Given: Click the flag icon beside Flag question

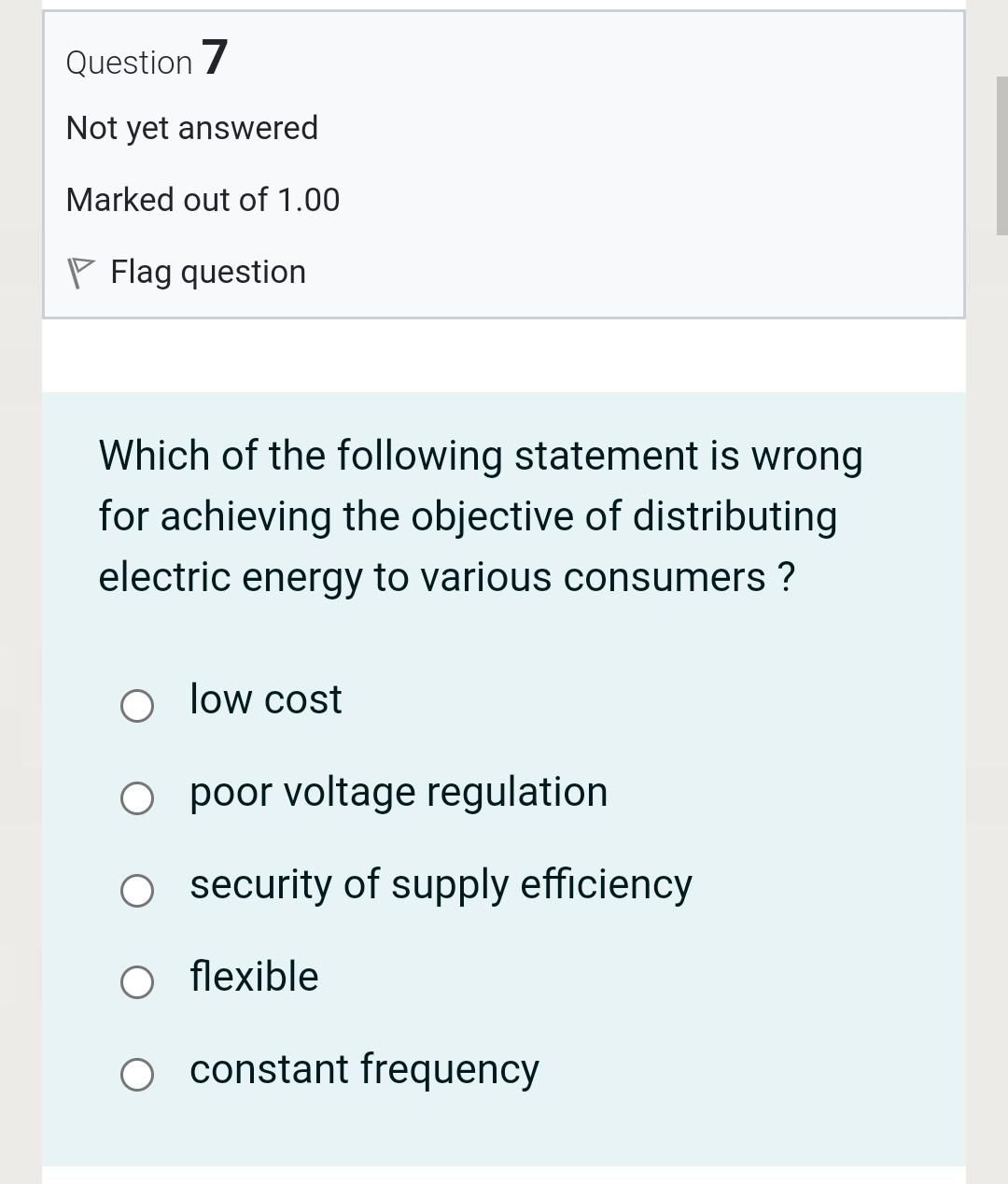Looking at the screenshot, I should 81,273.
